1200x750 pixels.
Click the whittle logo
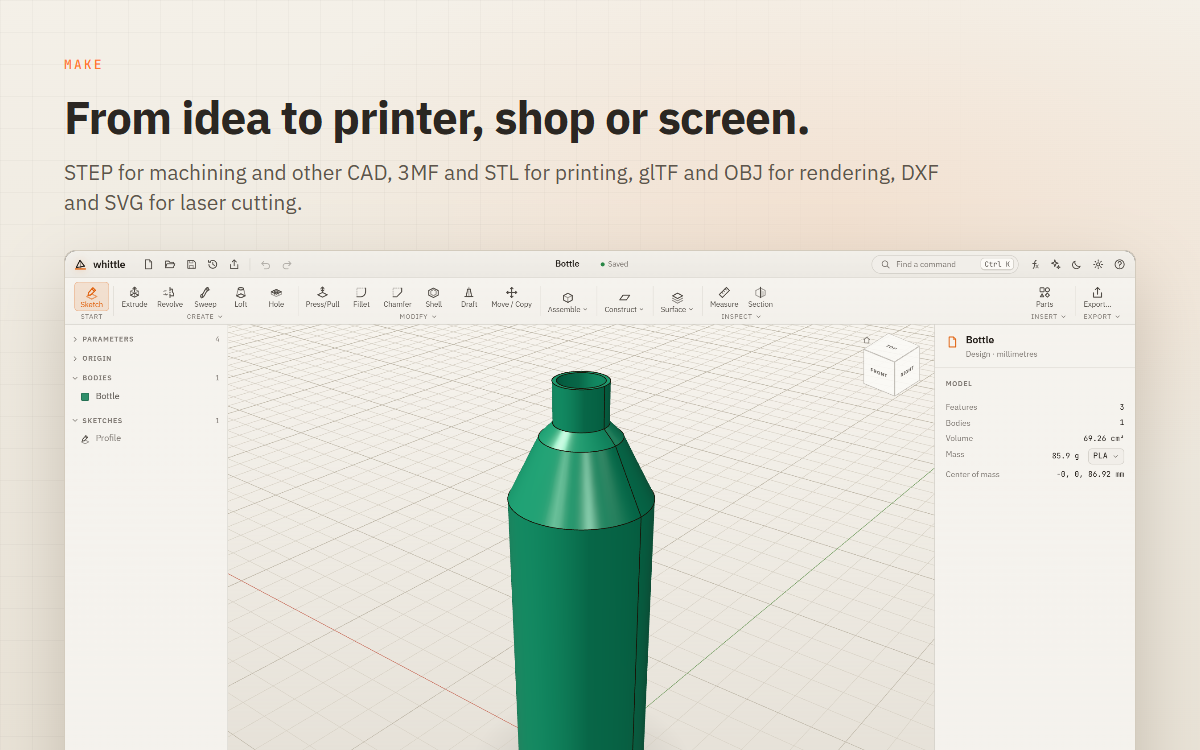tap(100, 264)
